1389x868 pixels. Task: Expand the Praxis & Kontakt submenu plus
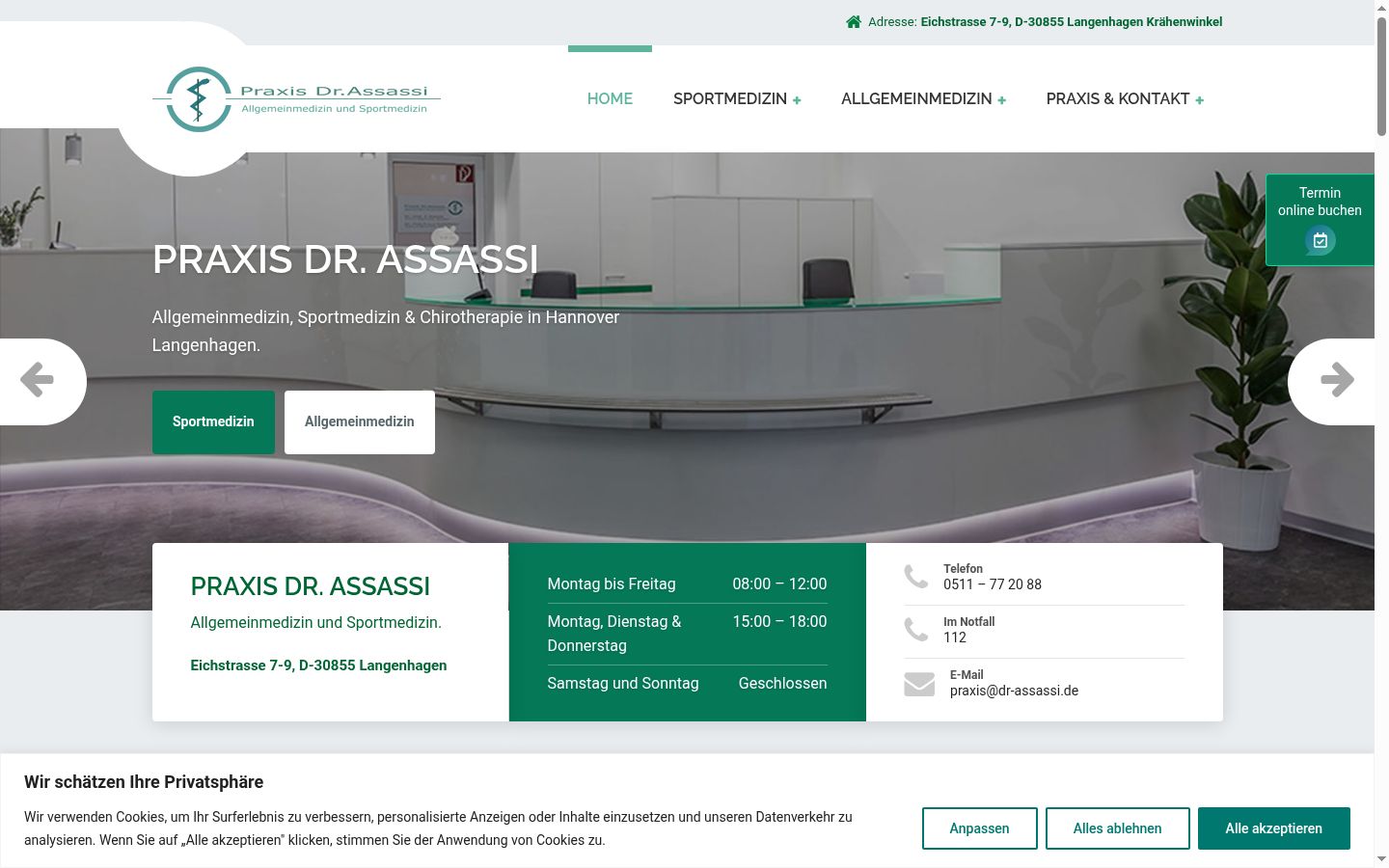point(1200,100)
